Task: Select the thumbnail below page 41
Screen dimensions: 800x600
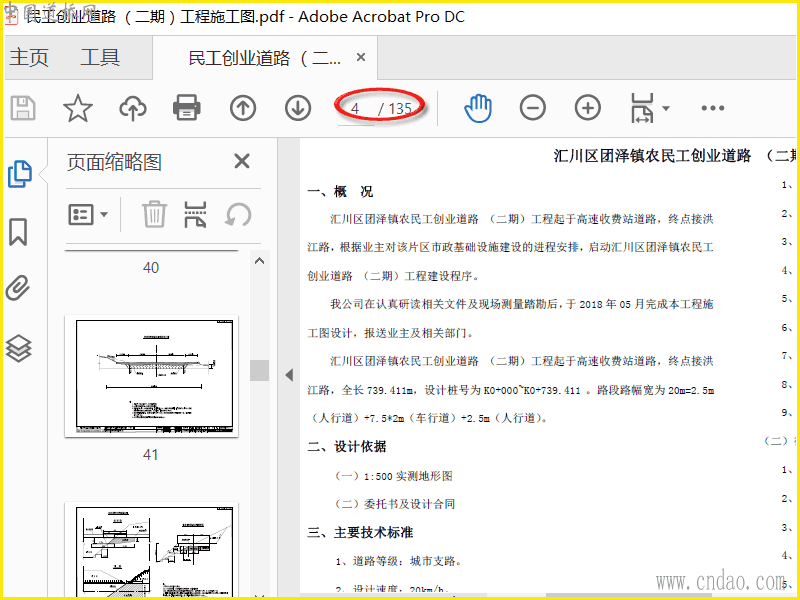Action: pyautogui.click(x=152, y=550)
